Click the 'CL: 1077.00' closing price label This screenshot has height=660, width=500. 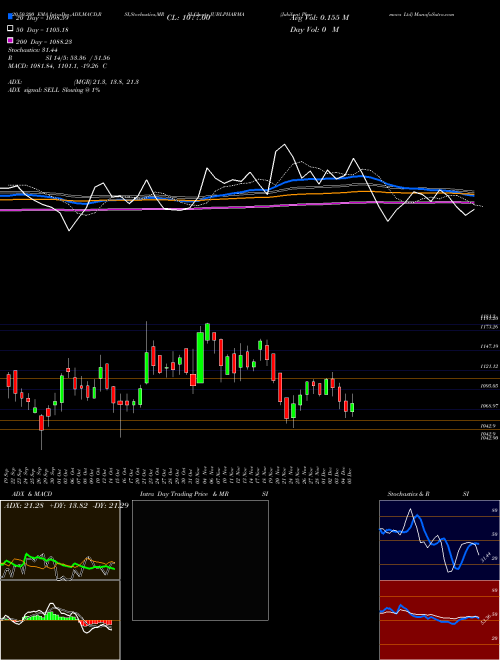[x=188, y=18]
